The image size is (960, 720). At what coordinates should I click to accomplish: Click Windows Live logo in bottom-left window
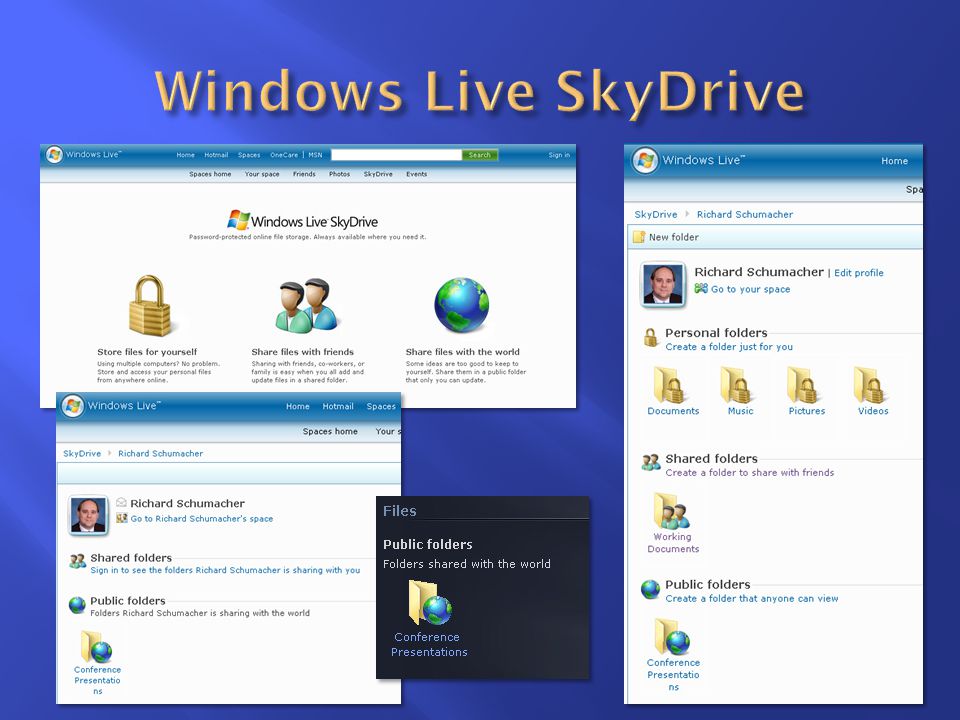(x=72, y=405)
